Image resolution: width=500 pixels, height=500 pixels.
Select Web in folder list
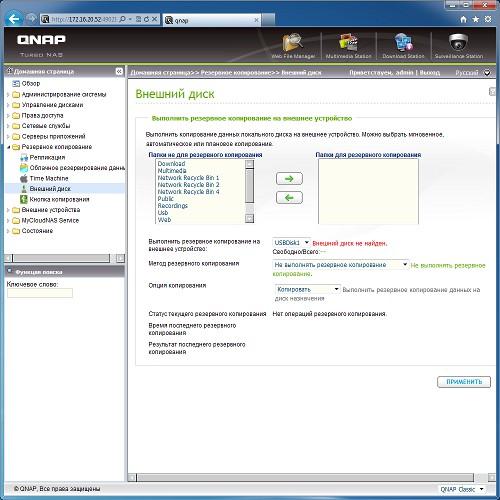click(x=164, y=220)
